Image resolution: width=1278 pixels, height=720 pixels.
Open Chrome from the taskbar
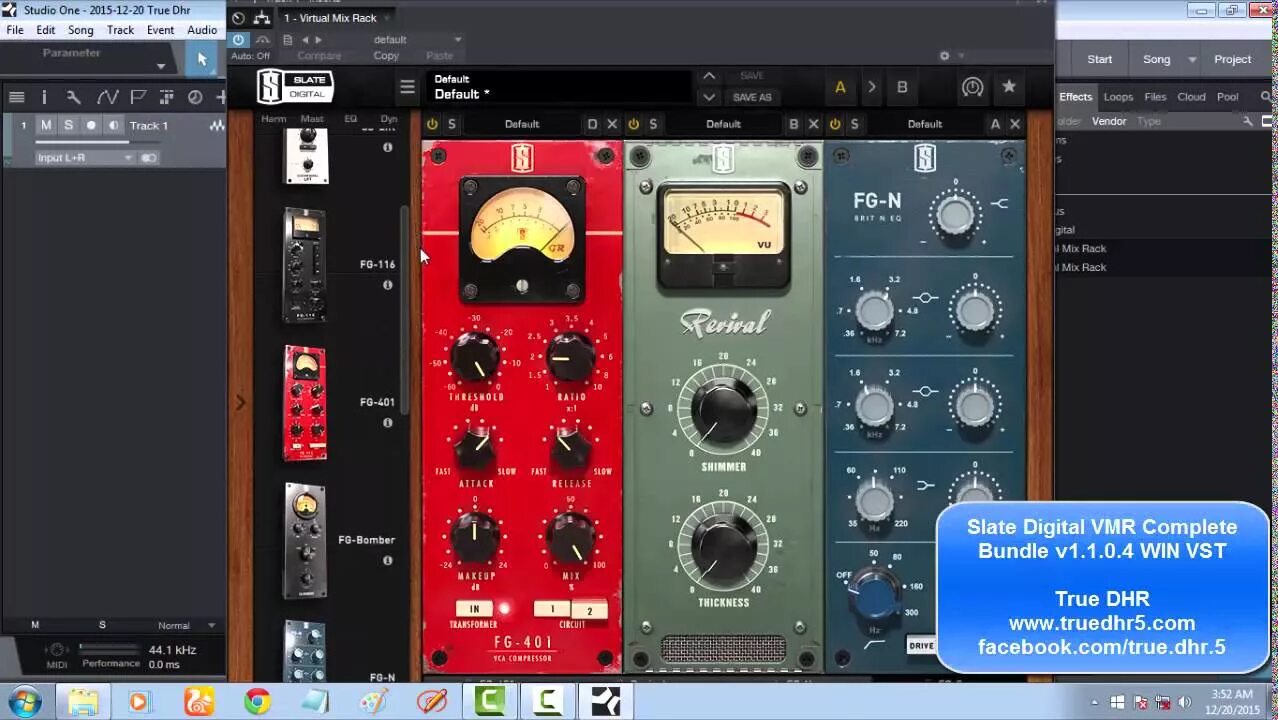pos(257,702)
